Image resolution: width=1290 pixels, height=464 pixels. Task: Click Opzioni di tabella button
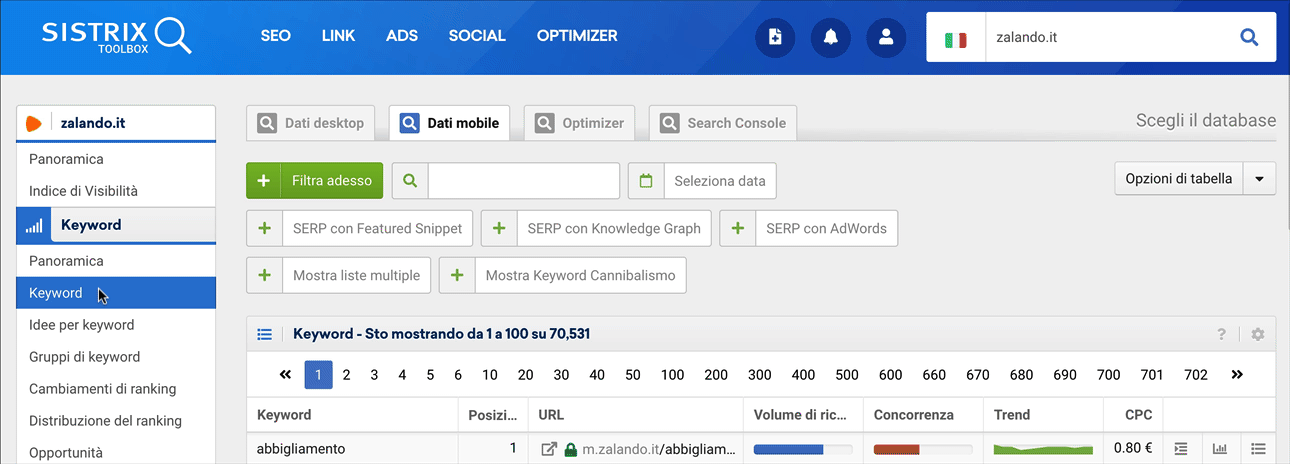point(1179,179)
